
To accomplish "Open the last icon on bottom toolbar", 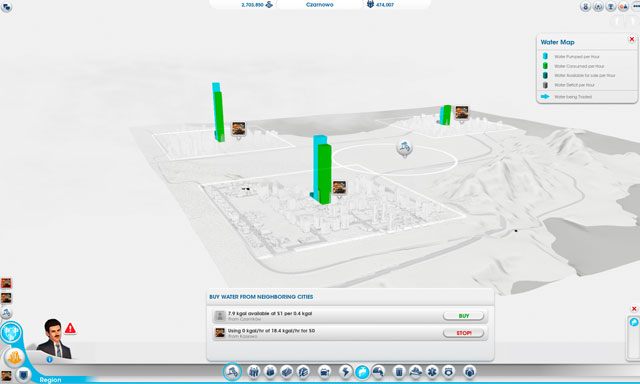I will [470, 372].
